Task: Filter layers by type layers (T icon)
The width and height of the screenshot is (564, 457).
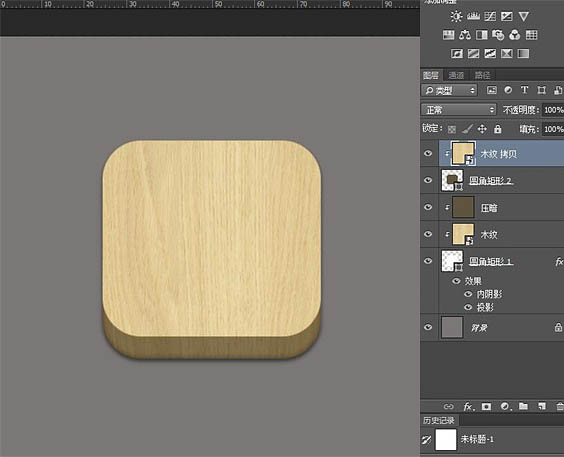Action: pyautogui.click(x=524, y=90)
